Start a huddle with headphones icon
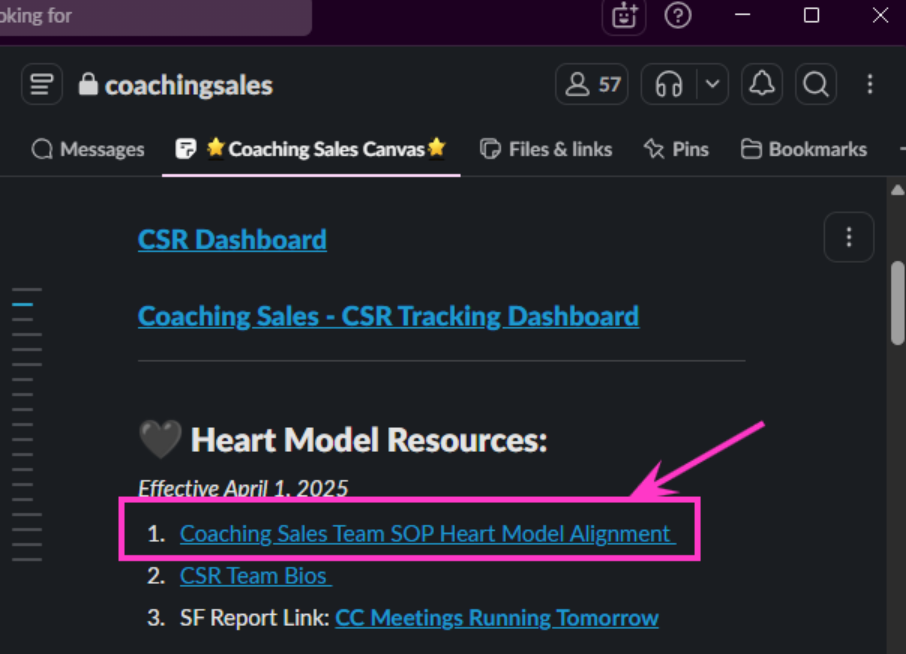Viewport: 906px width, 654px height. pyautogui.click(x=669, y=84)
